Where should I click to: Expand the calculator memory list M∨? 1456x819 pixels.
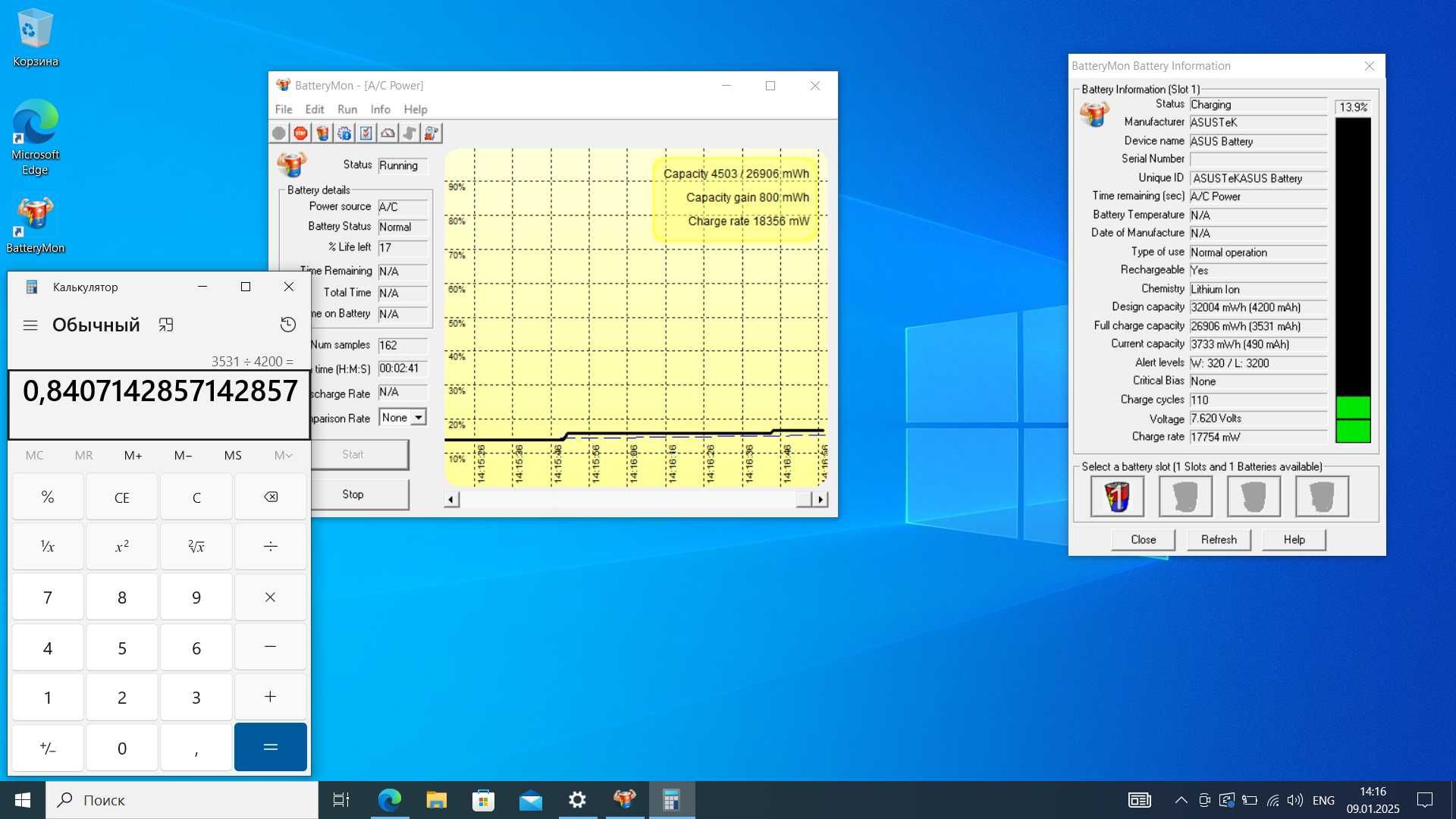coord(283,455)
